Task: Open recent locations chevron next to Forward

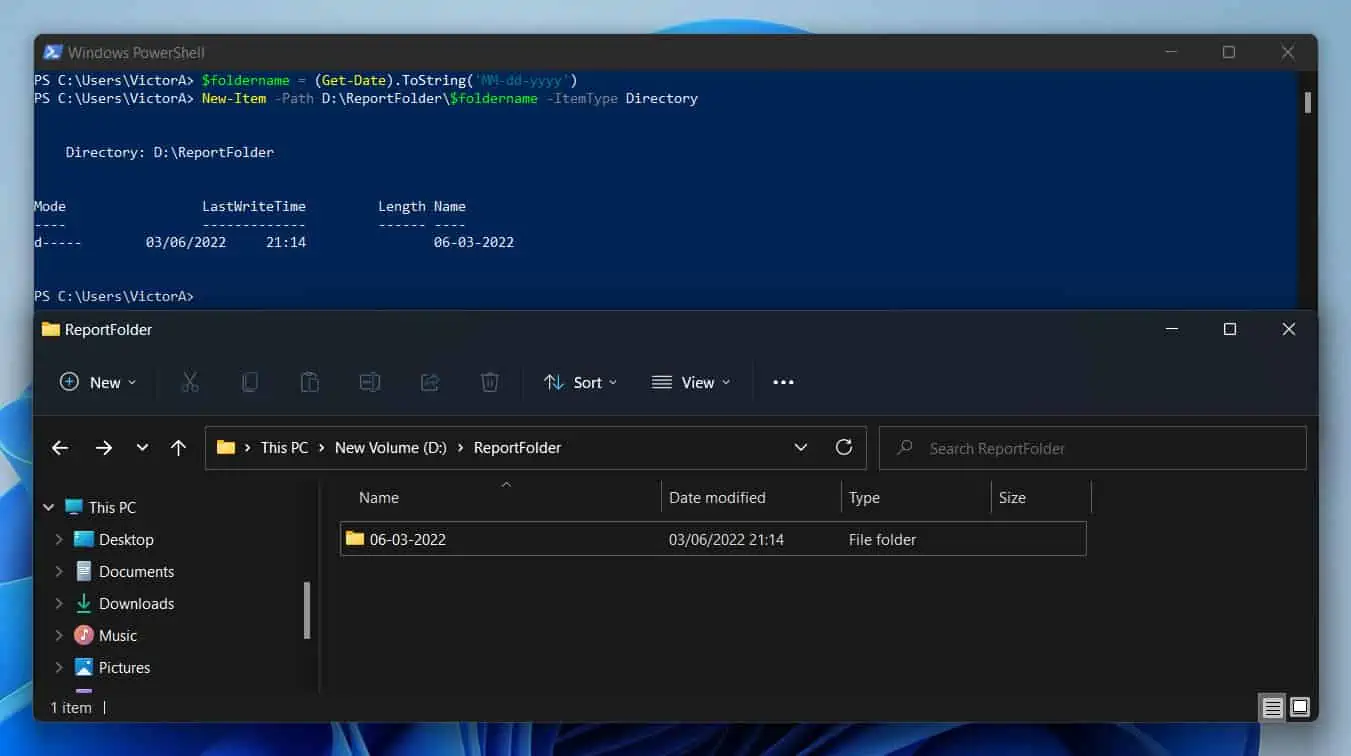Action: coord(142,448)
